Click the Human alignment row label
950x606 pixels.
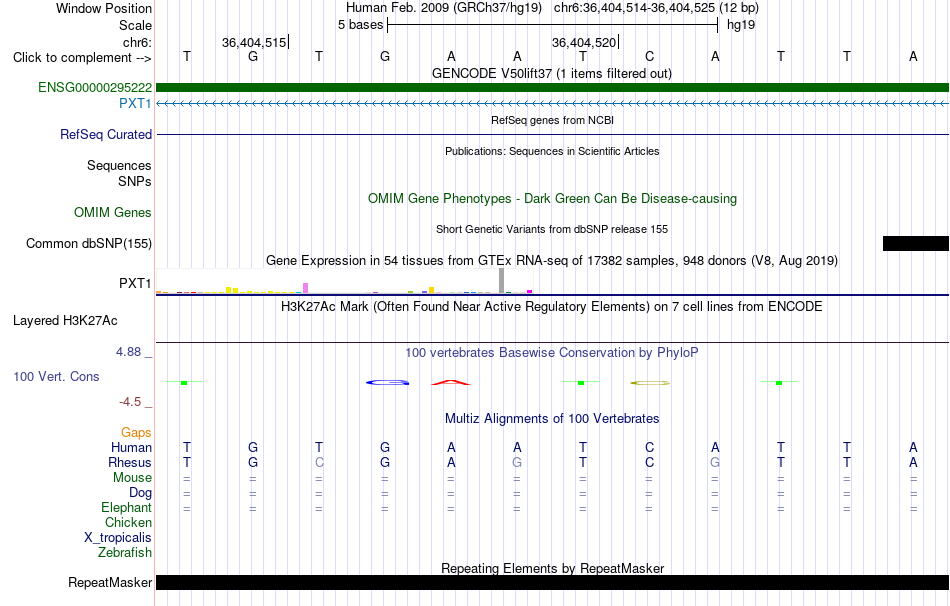(x=131, y=447)
